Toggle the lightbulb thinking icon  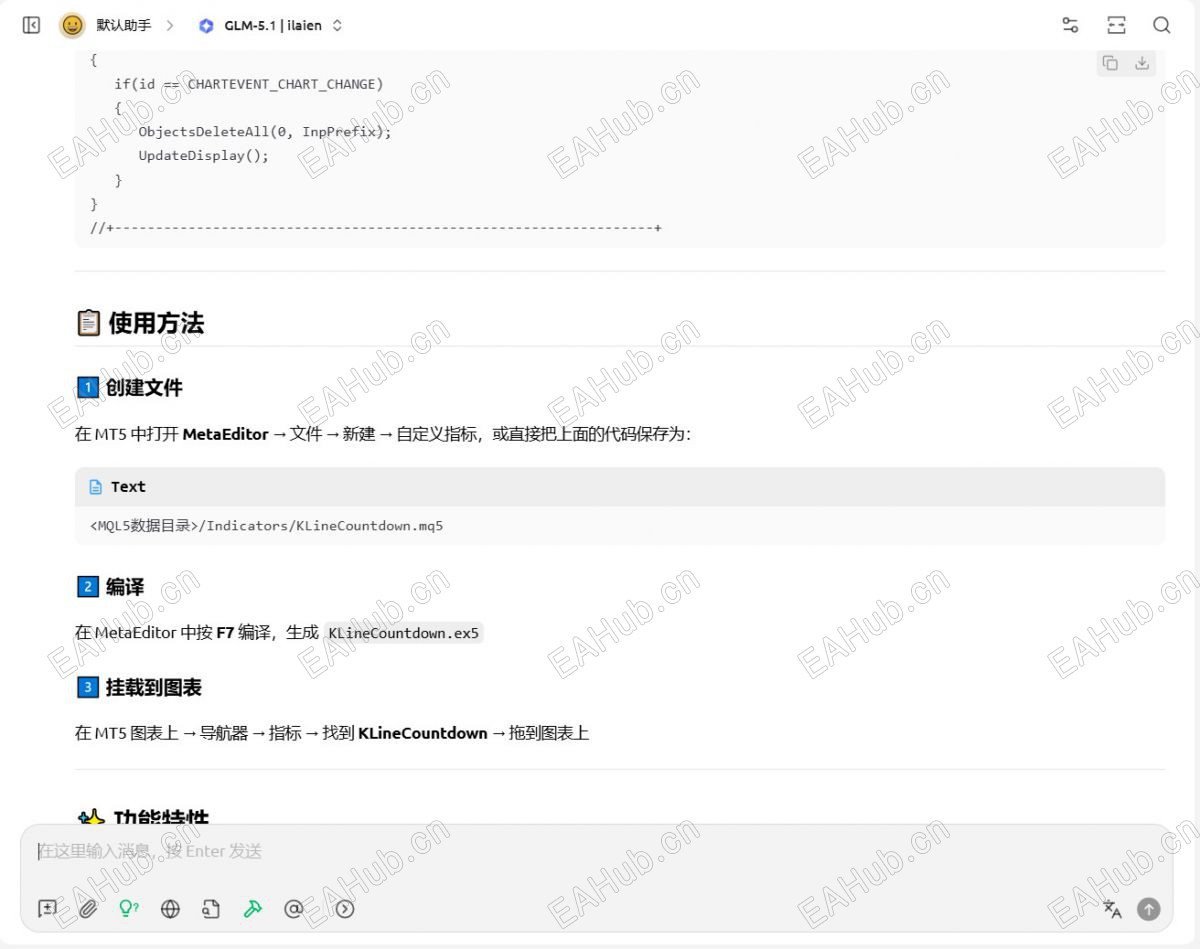click(x=129, y=908)
